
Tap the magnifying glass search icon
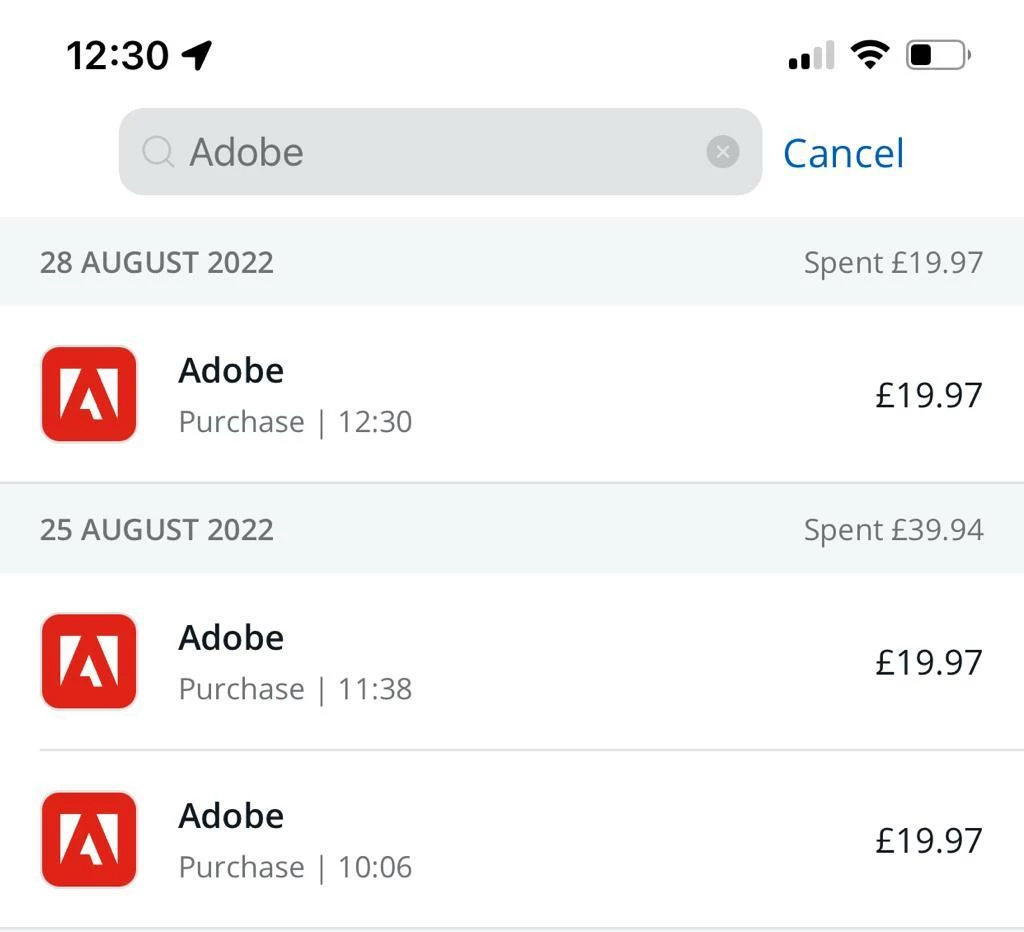(158, 152)
